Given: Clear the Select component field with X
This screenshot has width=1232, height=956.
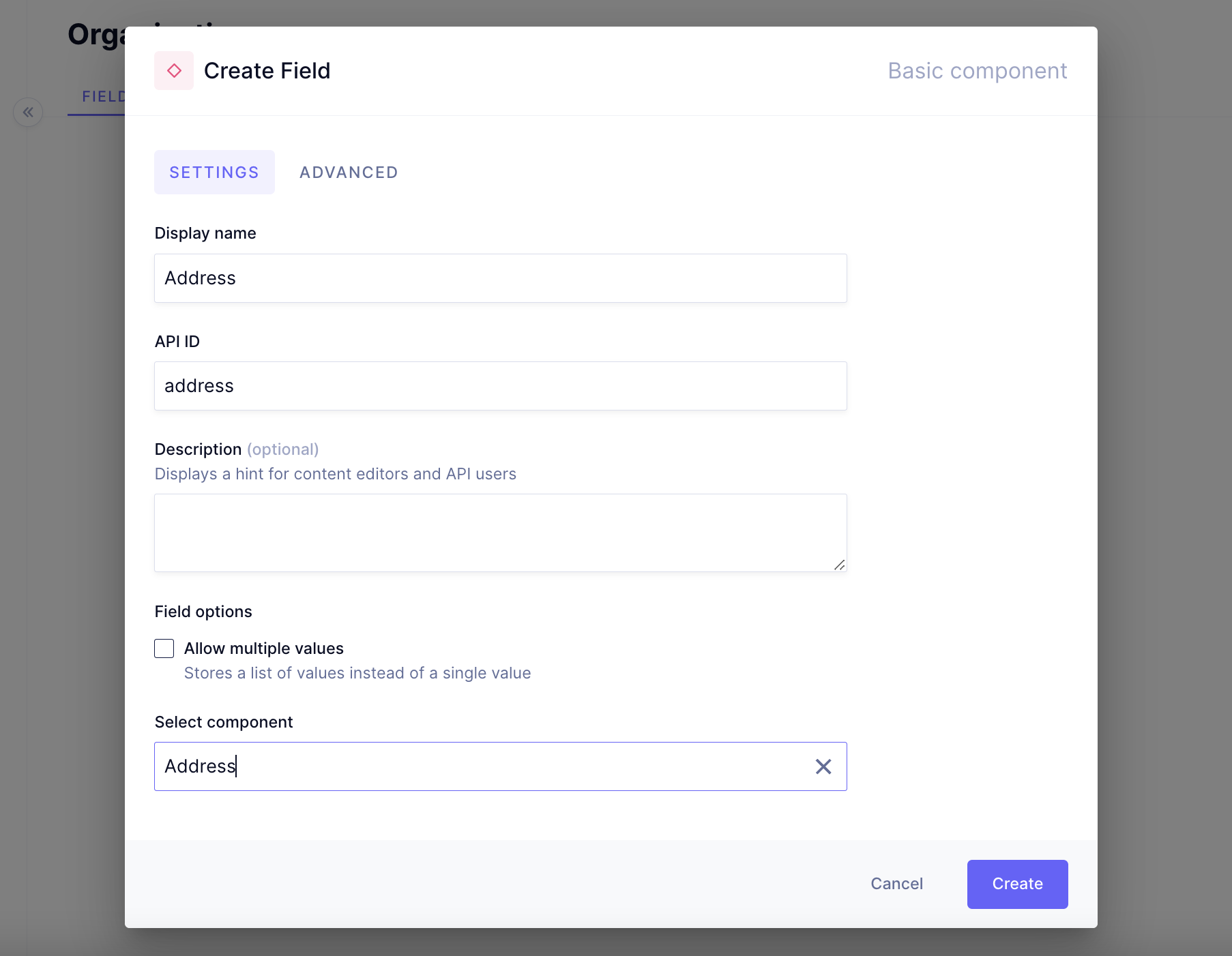Looking at the screenshot, I should coord(823,766).
